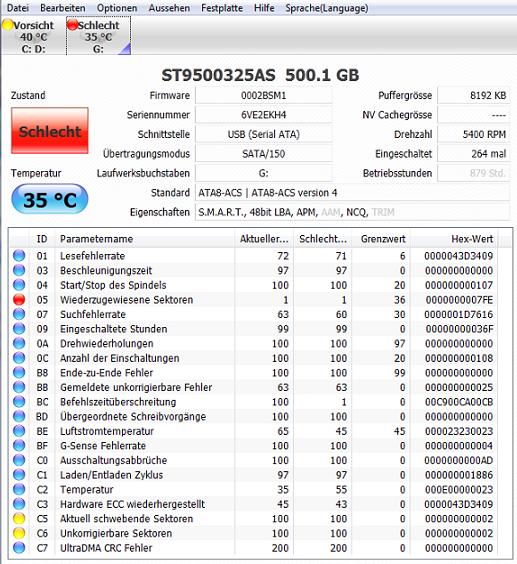Click blue status icon for Gemeldete unkorrigierbare Fehler
The image size is (517, 564).
(x=19, y=387)
